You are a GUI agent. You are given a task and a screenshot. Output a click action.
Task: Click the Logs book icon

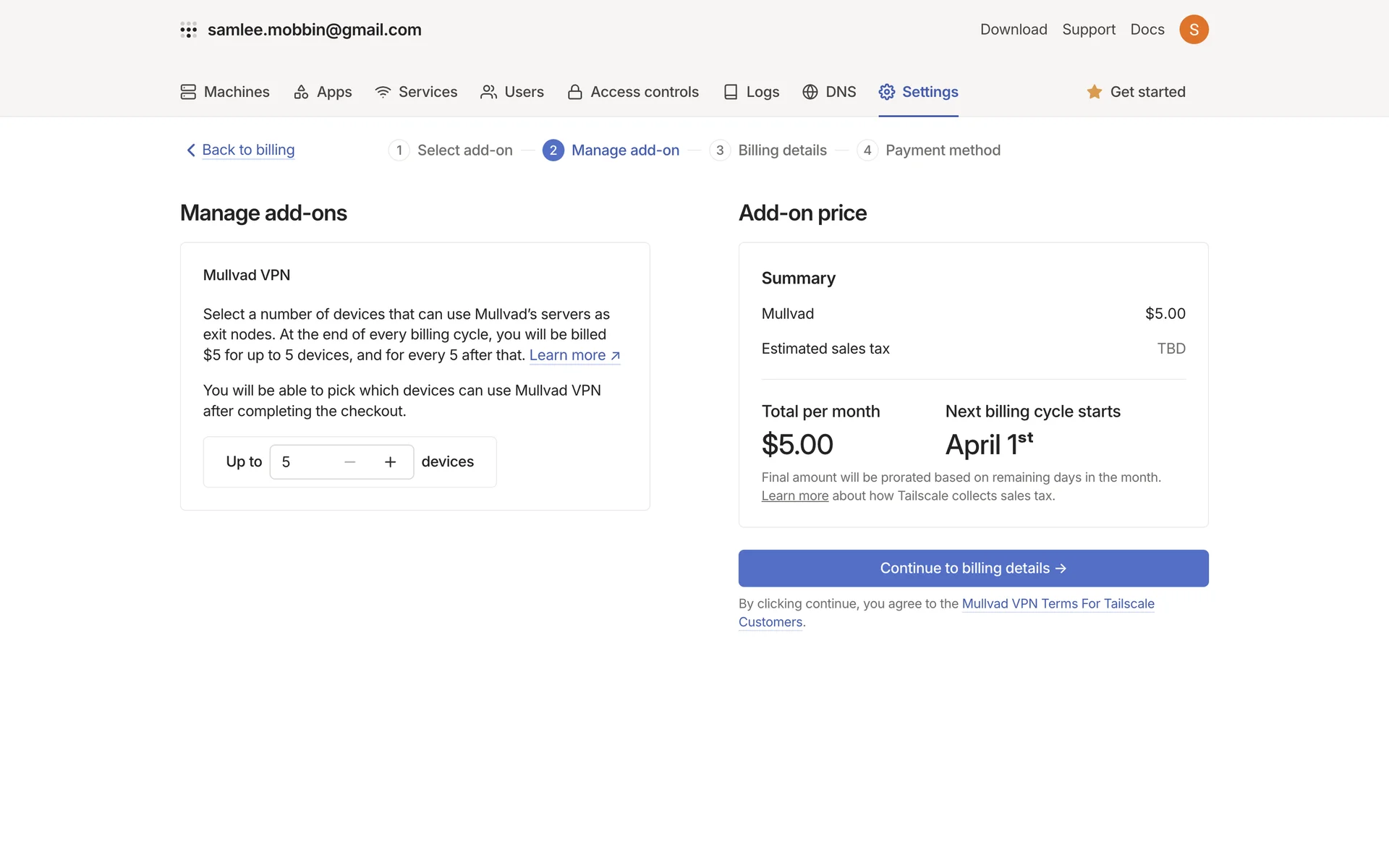731,92
